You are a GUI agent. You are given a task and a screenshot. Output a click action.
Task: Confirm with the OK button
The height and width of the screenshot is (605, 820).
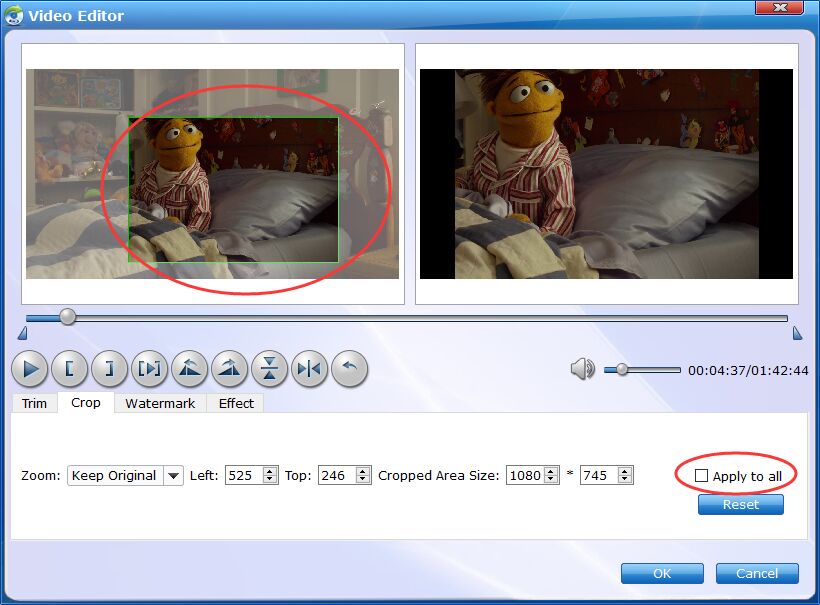click(662, 574)
